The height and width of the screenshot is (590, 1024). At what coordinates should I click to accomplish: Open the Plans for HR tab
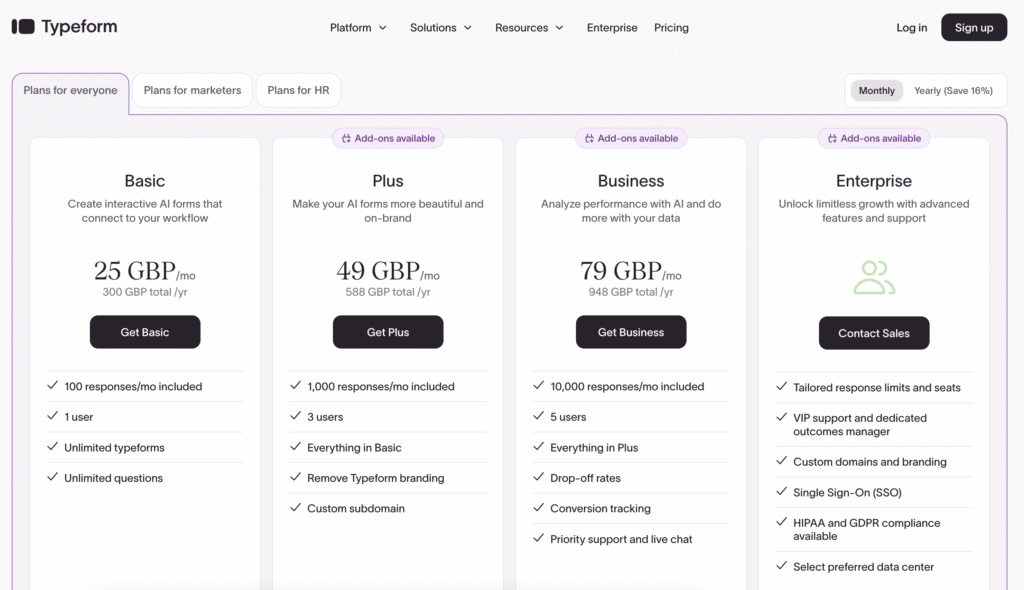coord(298,90)
